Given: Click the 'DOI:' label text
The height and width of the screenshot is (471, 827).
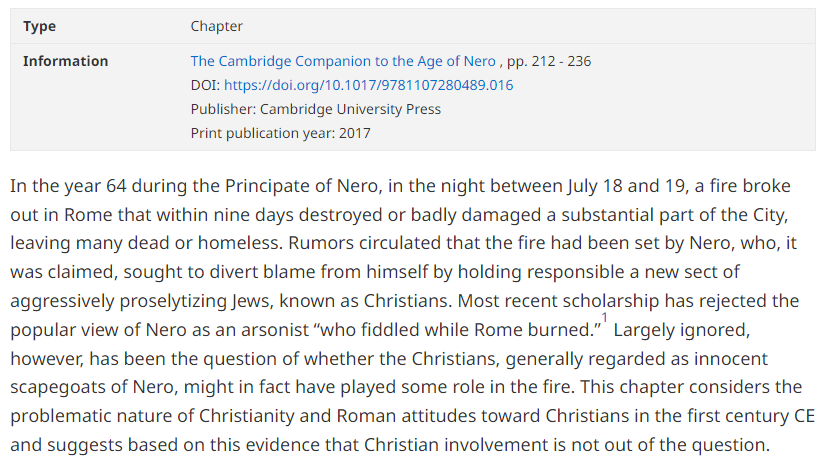Looking at the screenshot, I should point(205,85).
